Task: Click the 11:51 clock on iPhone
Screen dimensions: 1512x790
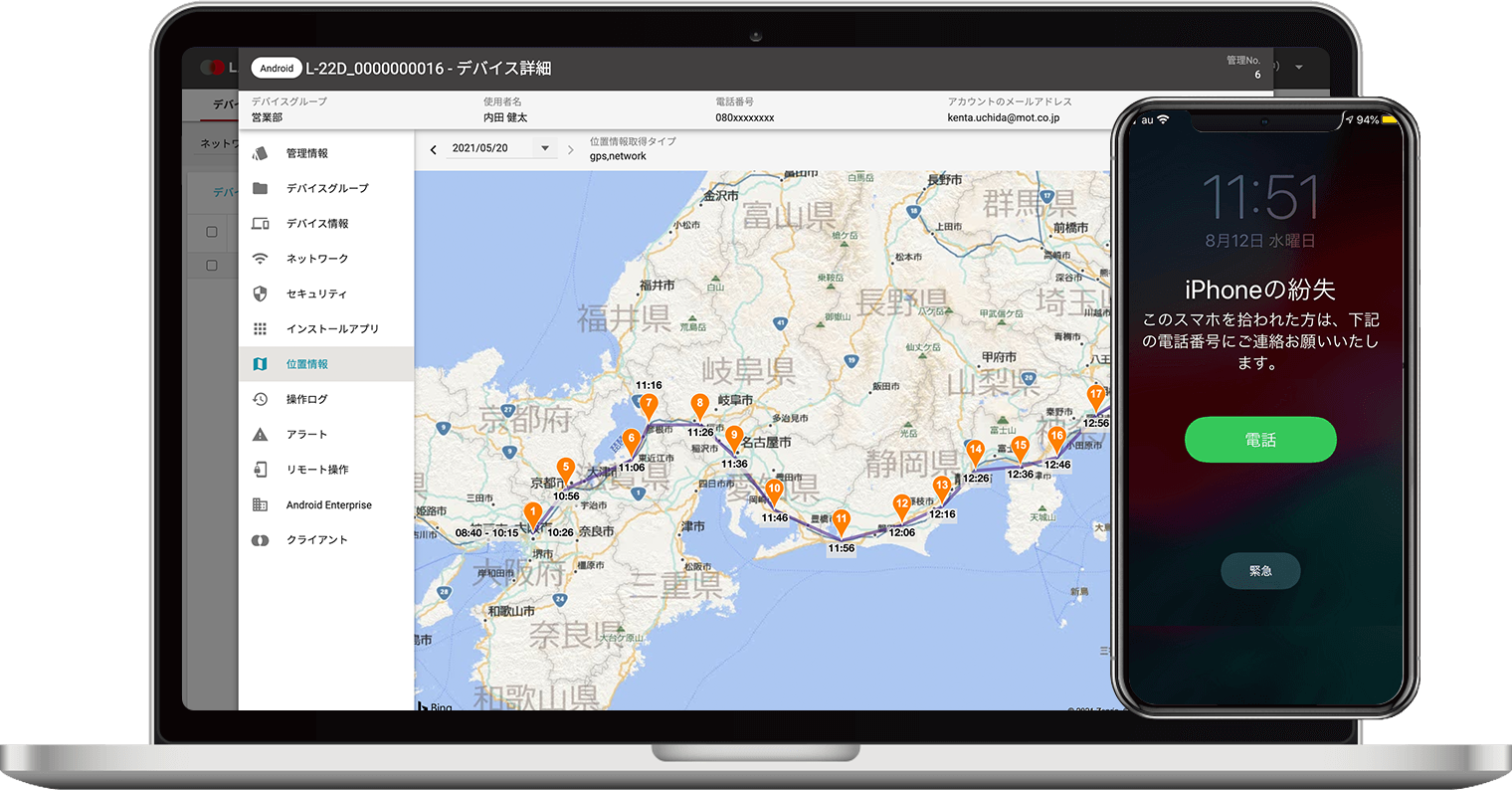Action: coord(1260,197)
